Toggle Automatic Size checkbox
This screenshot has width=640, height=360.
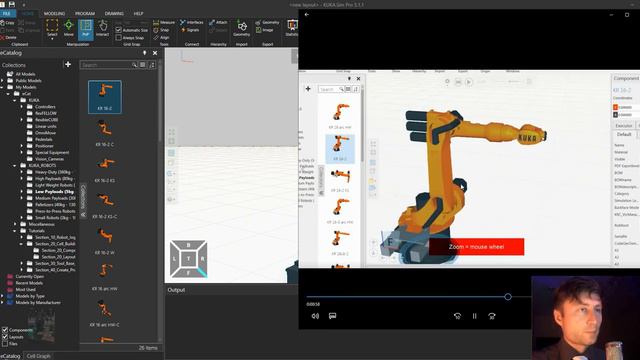click(118, 30)
